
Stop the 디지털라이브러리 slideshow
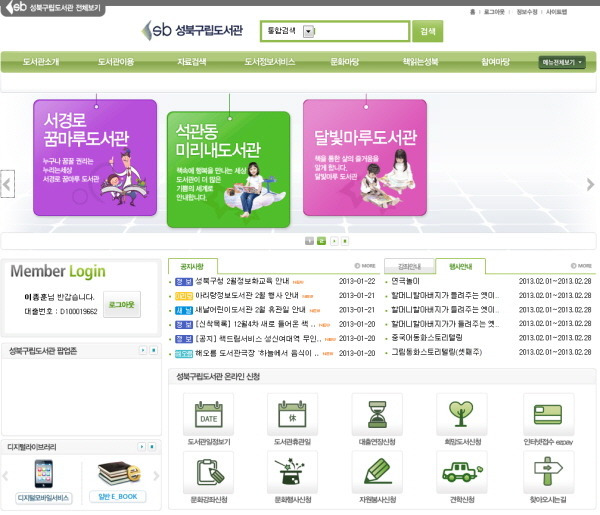[x=152, y=447]
